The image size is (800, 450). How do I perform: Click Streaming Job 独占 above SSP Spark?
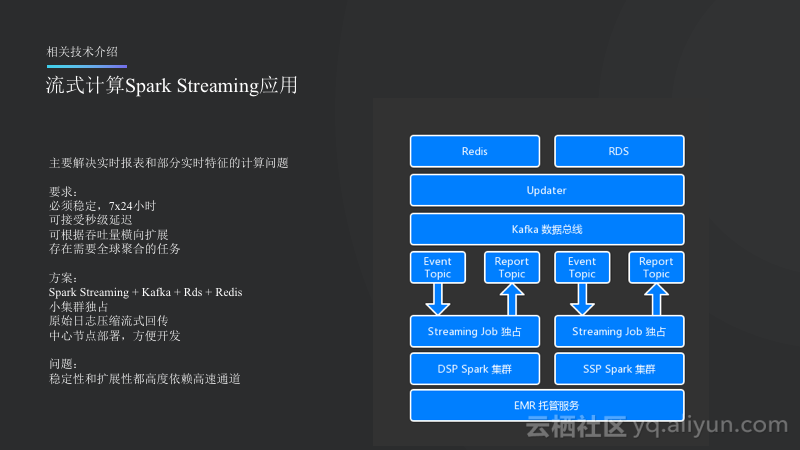click(x=619, y=332)
